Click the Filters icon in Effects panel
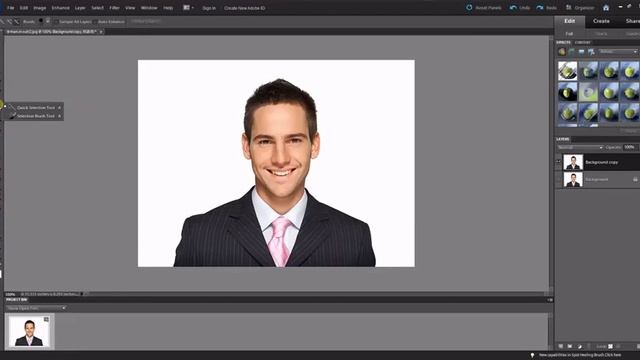 562,52
